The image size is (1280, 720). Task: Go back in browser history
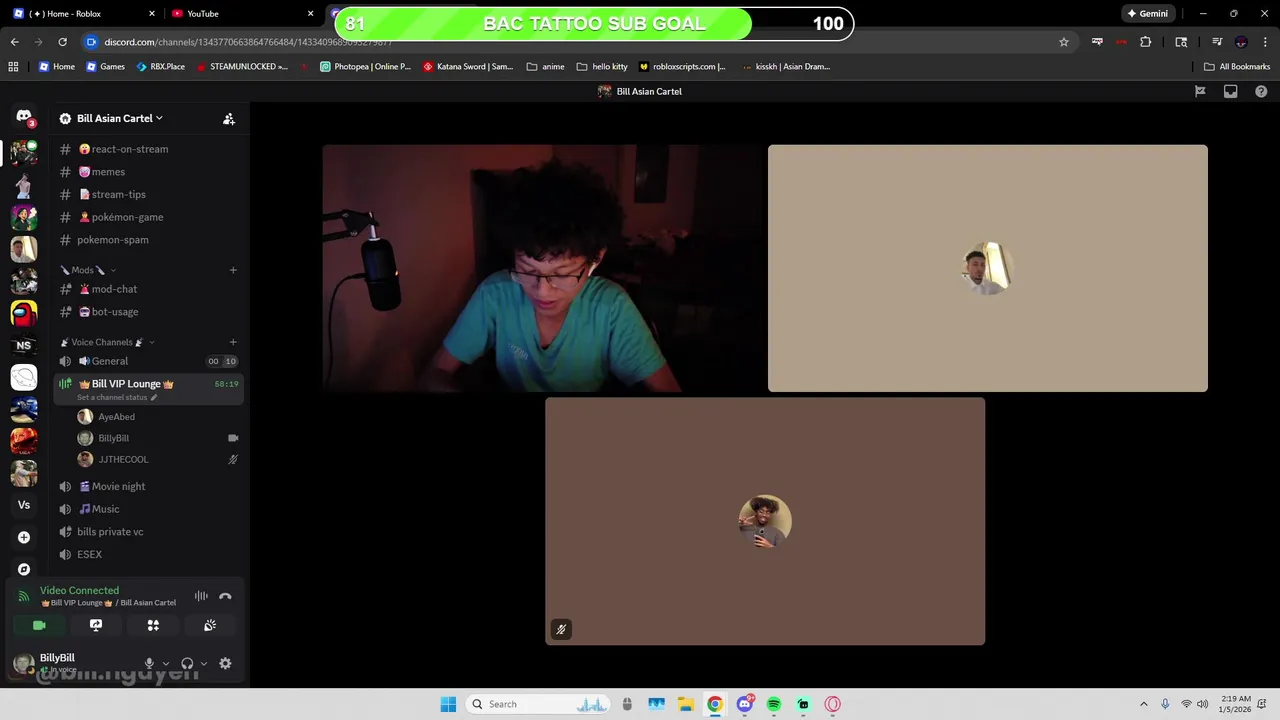click(14, 42)
